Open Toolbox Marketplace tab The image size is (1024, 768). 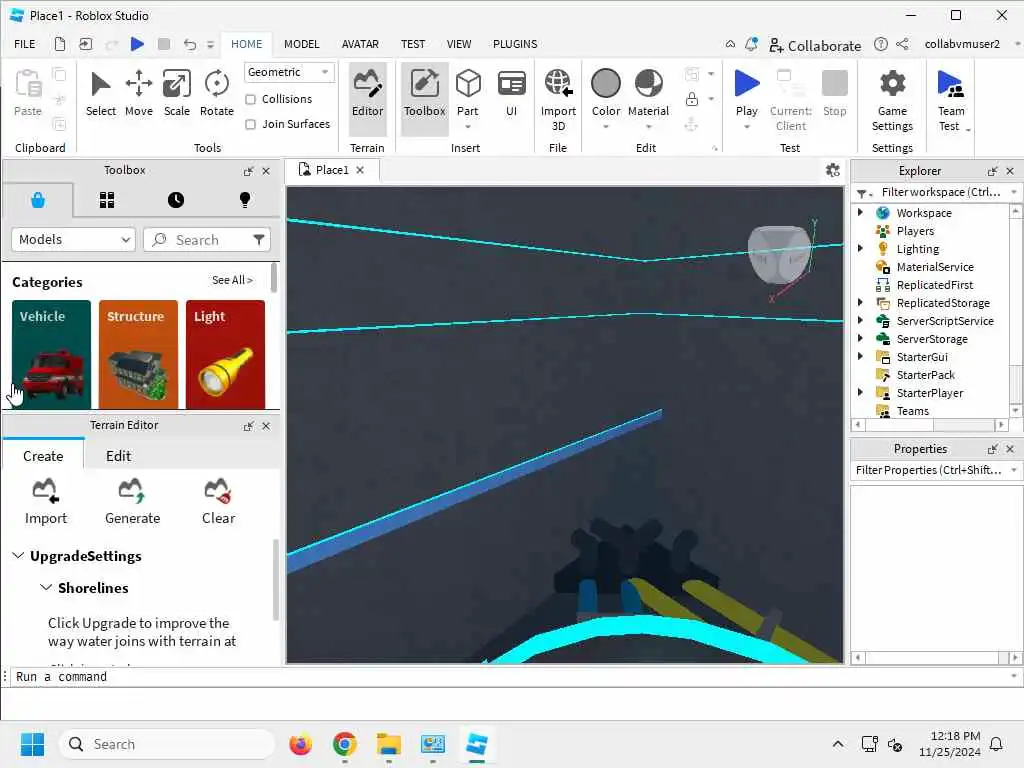(38, 200)
